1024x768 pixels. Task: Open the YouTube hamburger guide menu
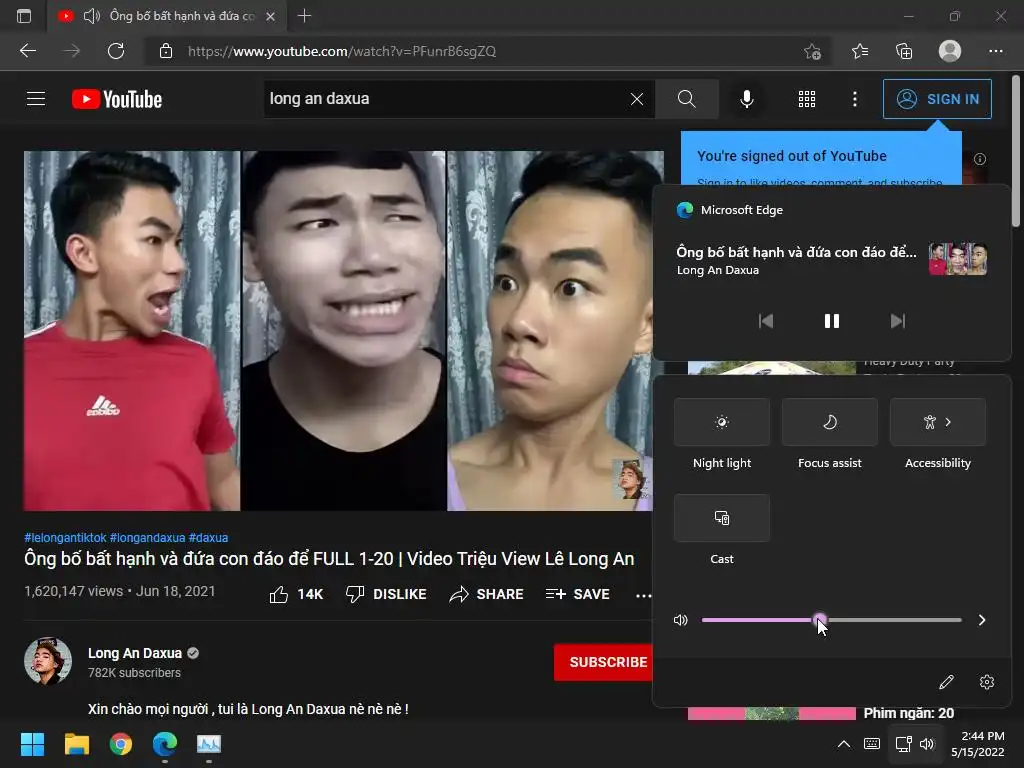coord(36,99)
